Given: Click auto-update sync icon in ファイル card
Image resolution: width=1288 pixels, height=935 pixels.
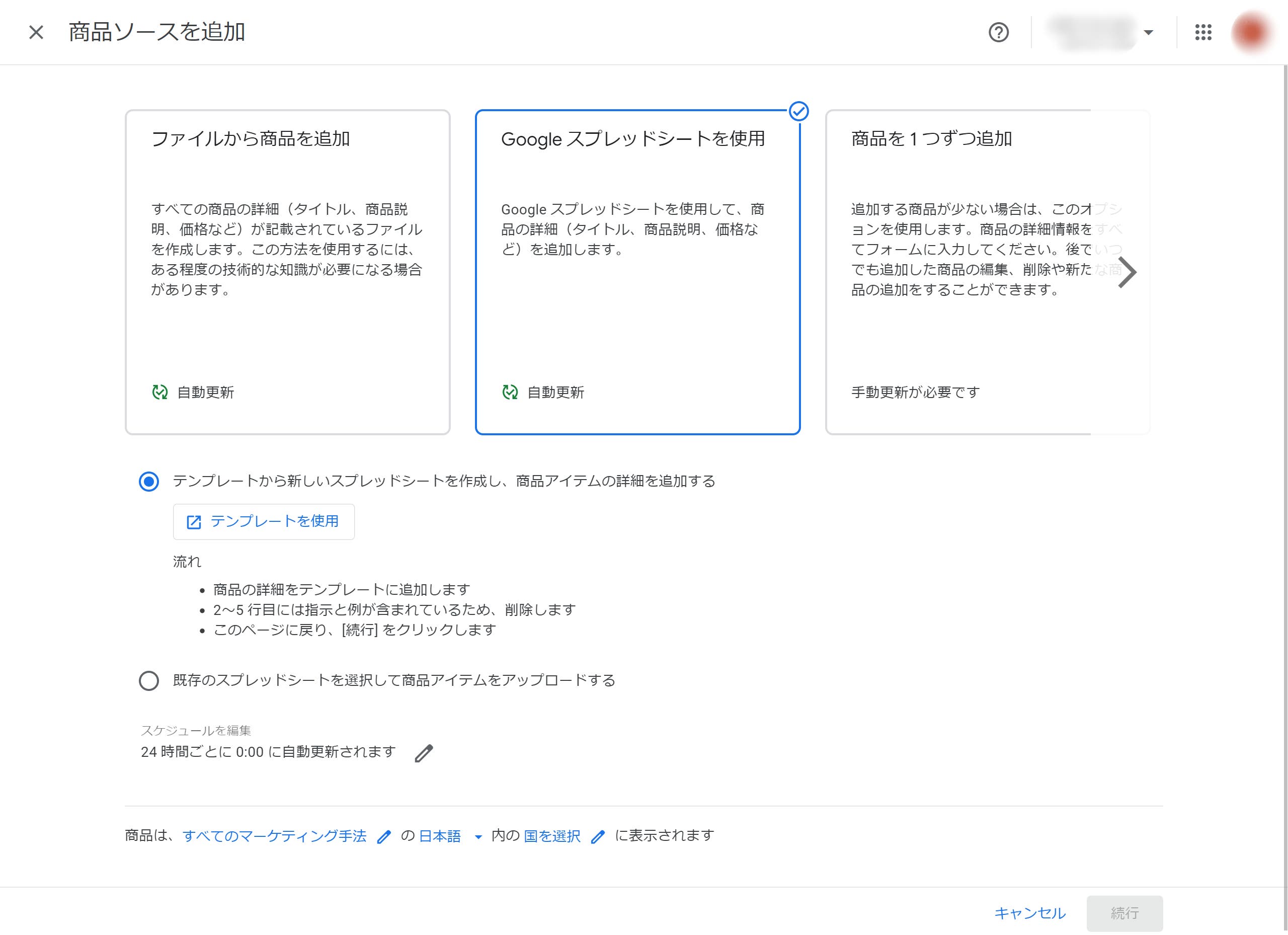Looking at the screenshot, I should [x=160, y=392].
